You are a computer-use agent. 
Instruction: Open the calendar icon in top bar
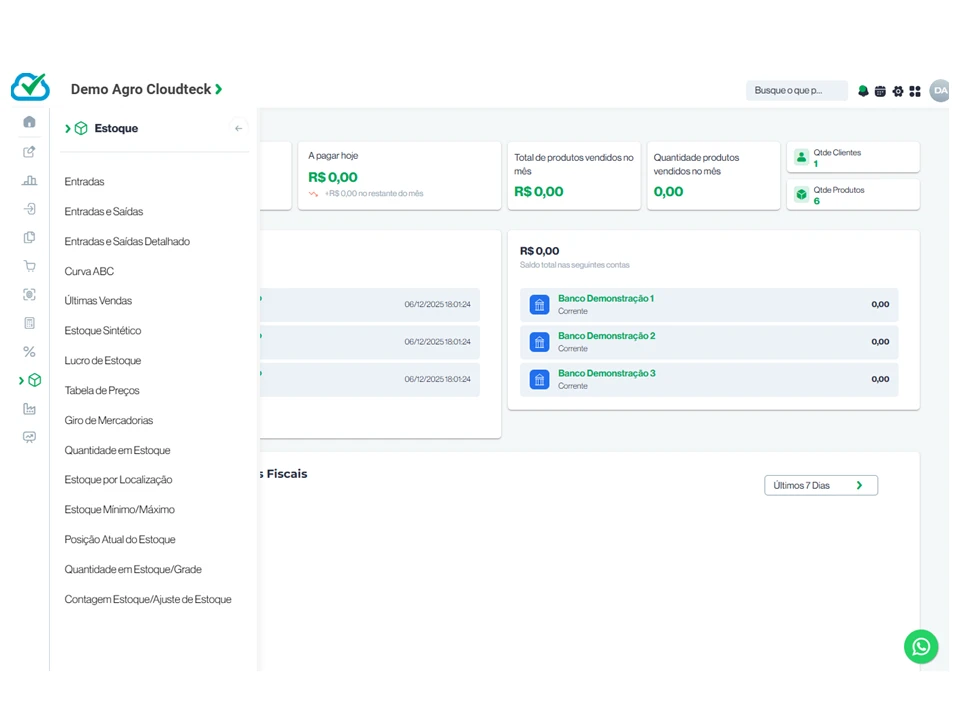click(880, 91)
